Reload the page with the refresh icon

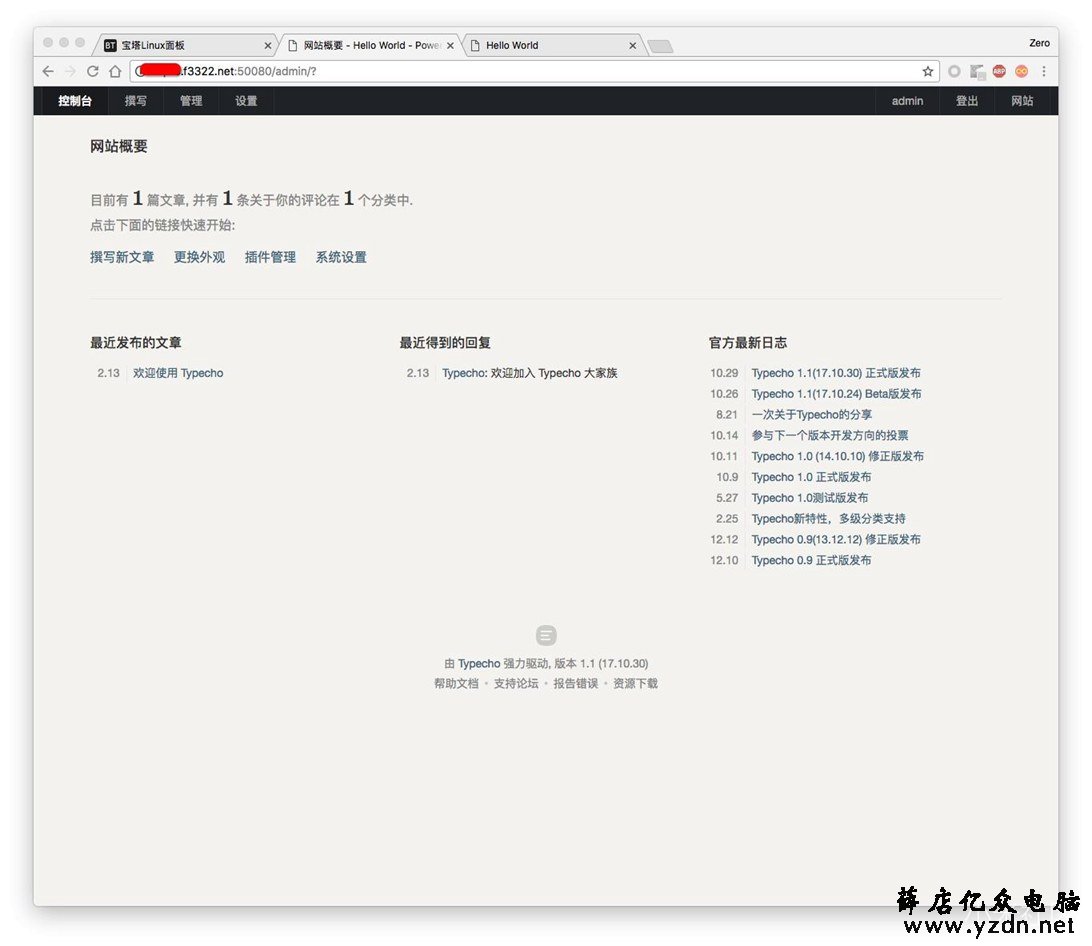pyautogui.click(x=93, y=71)
